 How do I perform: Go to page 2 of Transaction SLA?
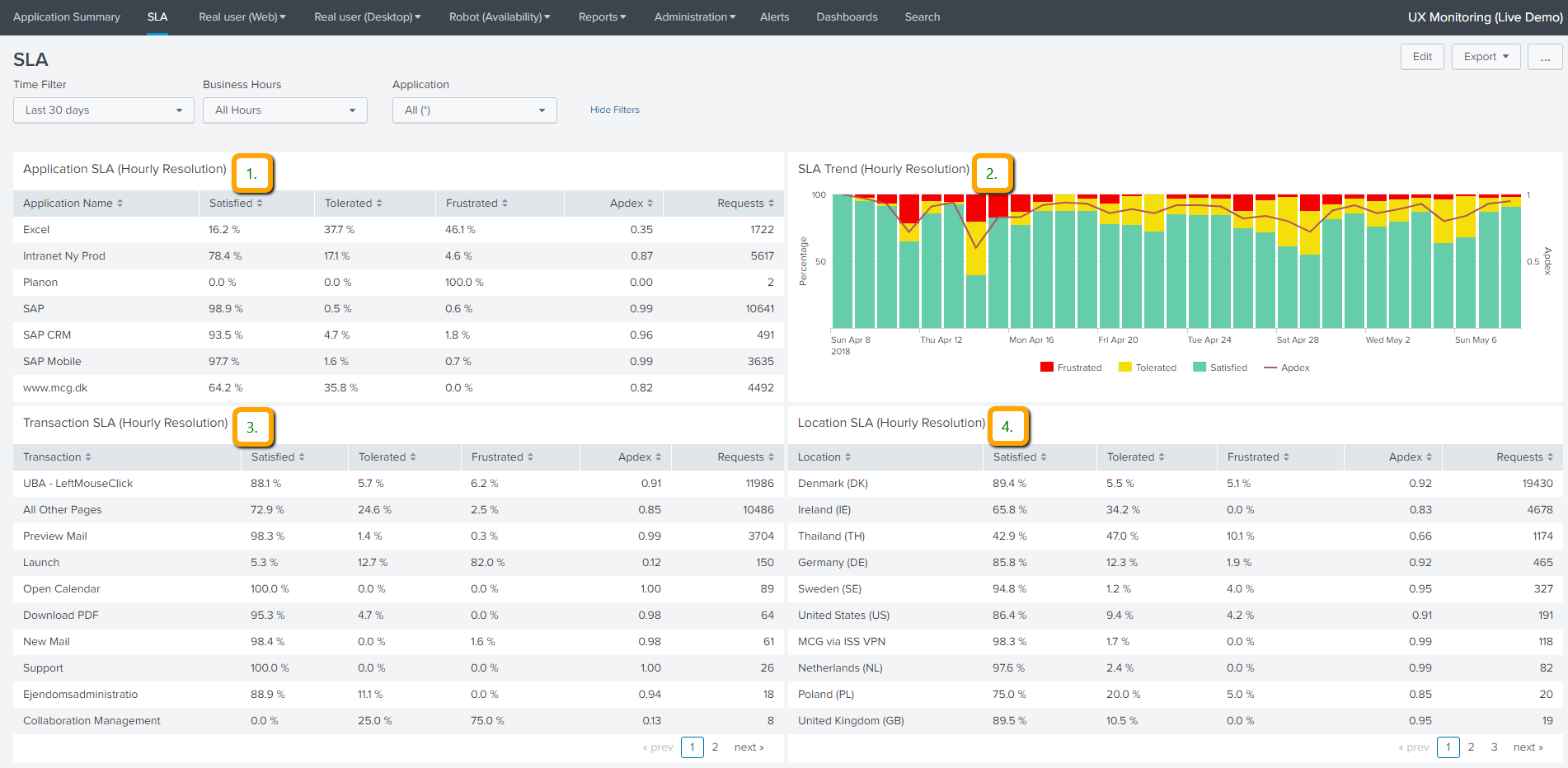tap(715, 747)
